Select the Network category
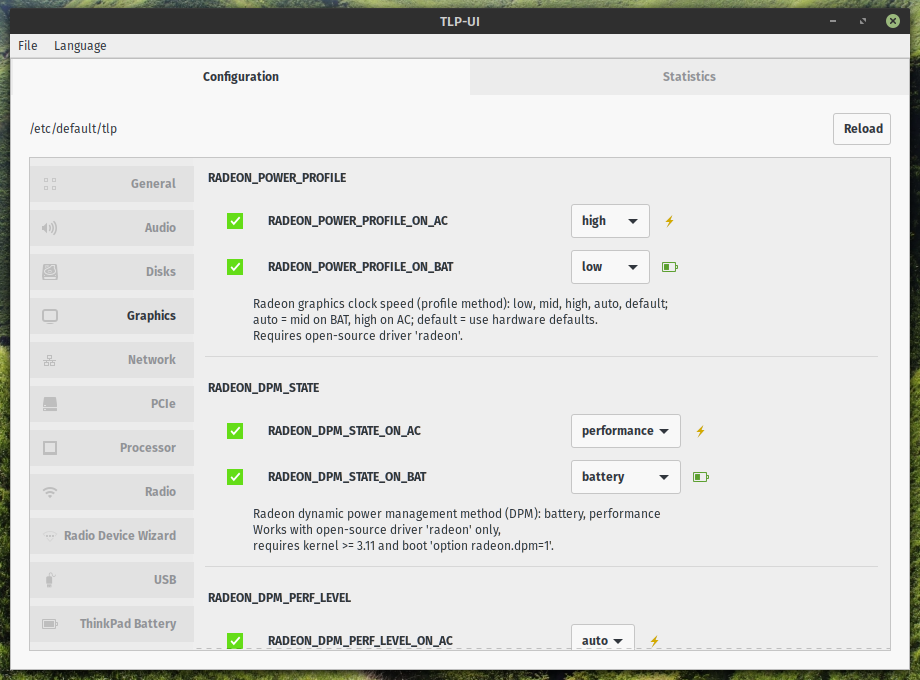 point(112,360)
